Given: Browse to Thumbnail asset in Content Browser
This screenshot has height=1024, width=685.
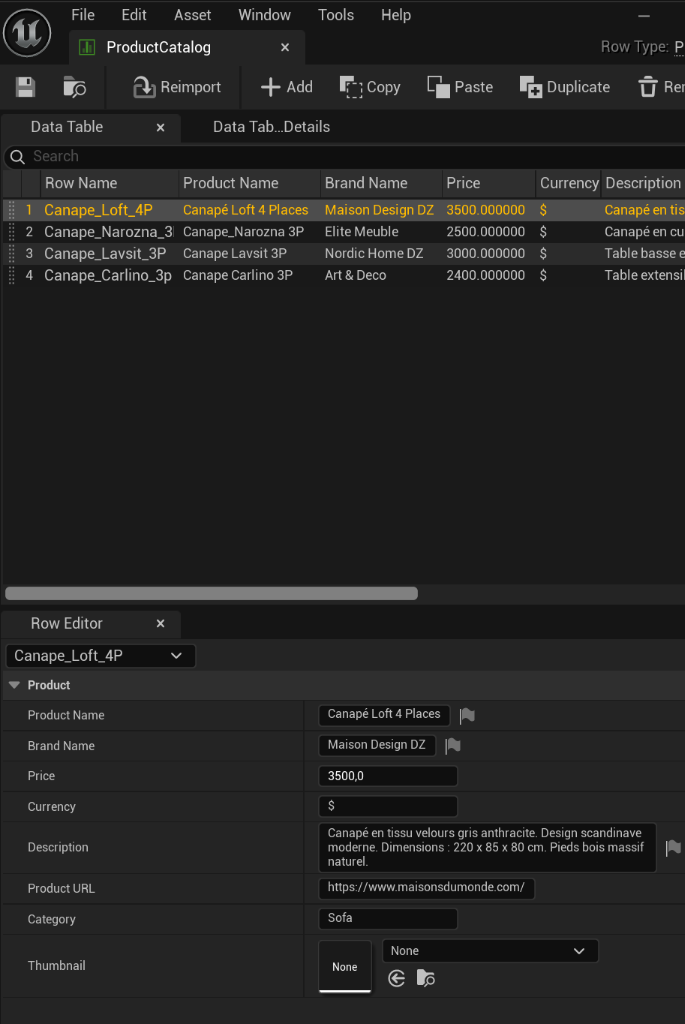Looking at the screenshot, I should 426,978.
